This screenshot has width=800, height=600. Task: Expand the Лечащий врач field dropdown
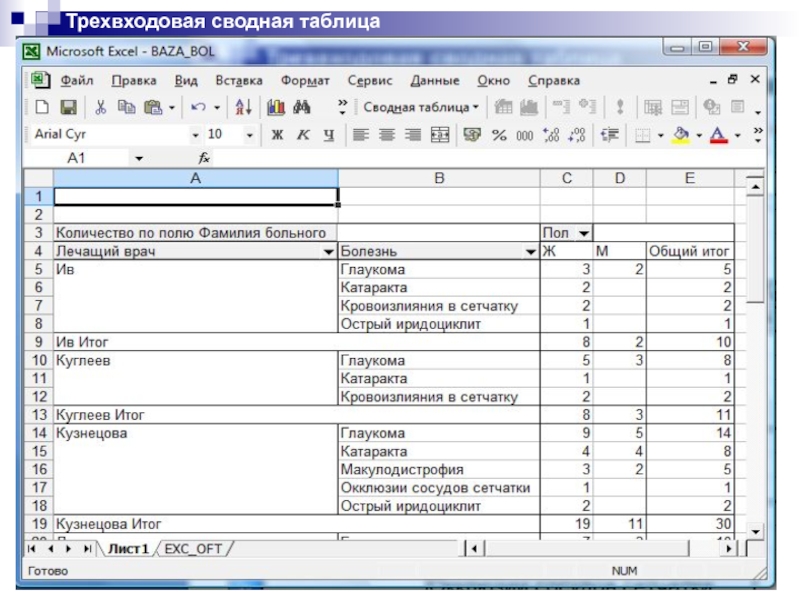[328, 252]
